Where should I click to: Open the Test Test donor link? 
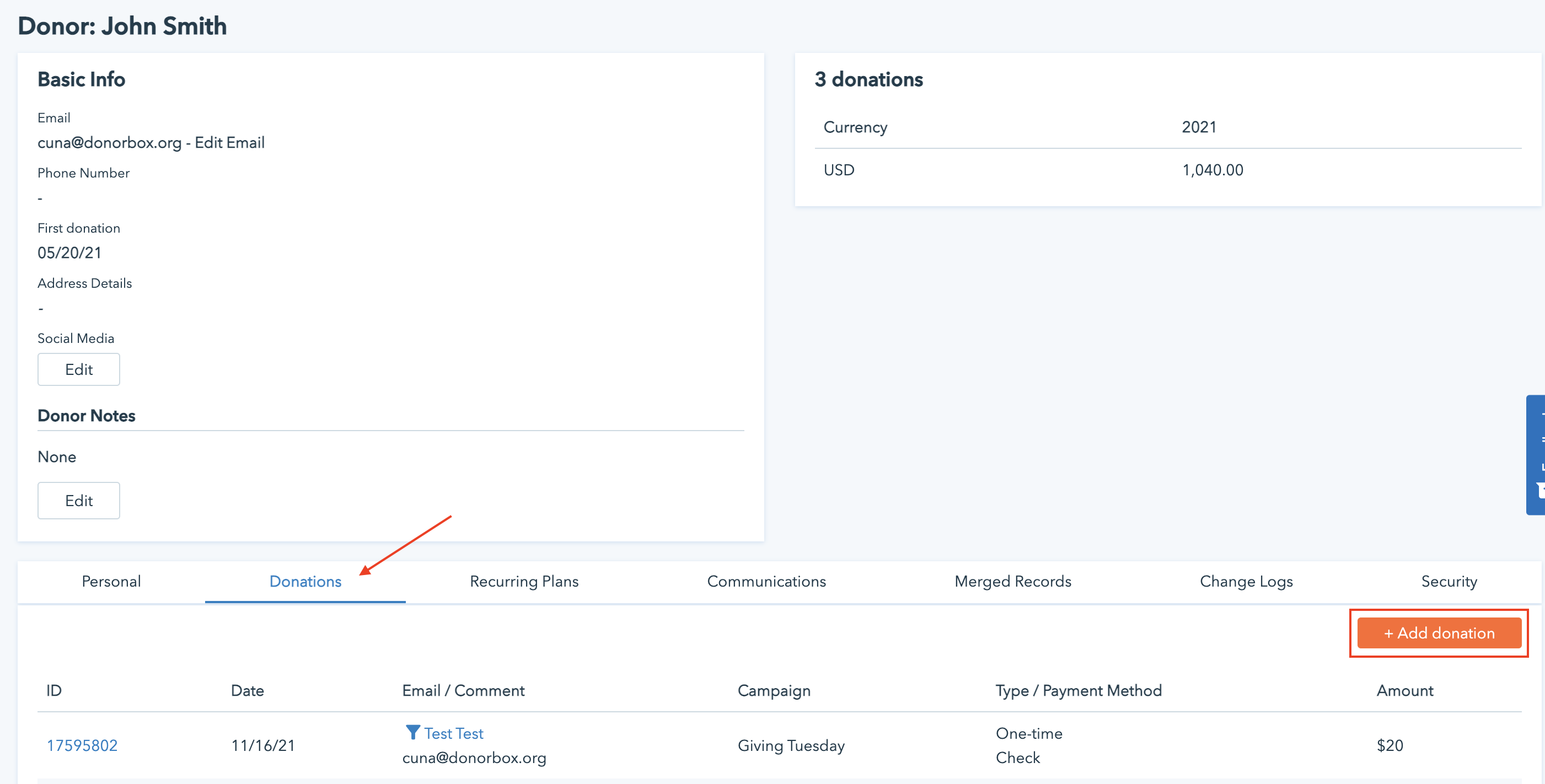point(453,733)
